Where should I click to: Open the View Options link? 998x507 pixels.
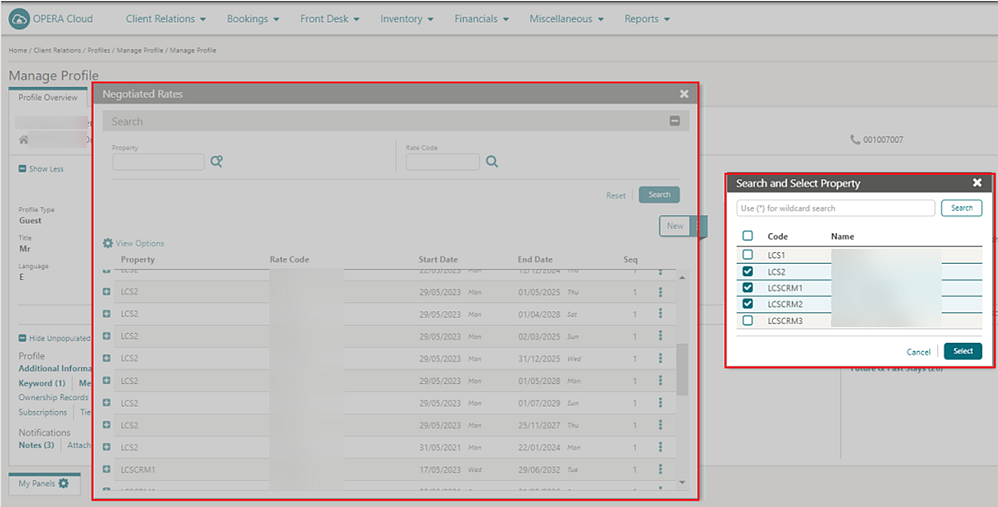(134, 243)
